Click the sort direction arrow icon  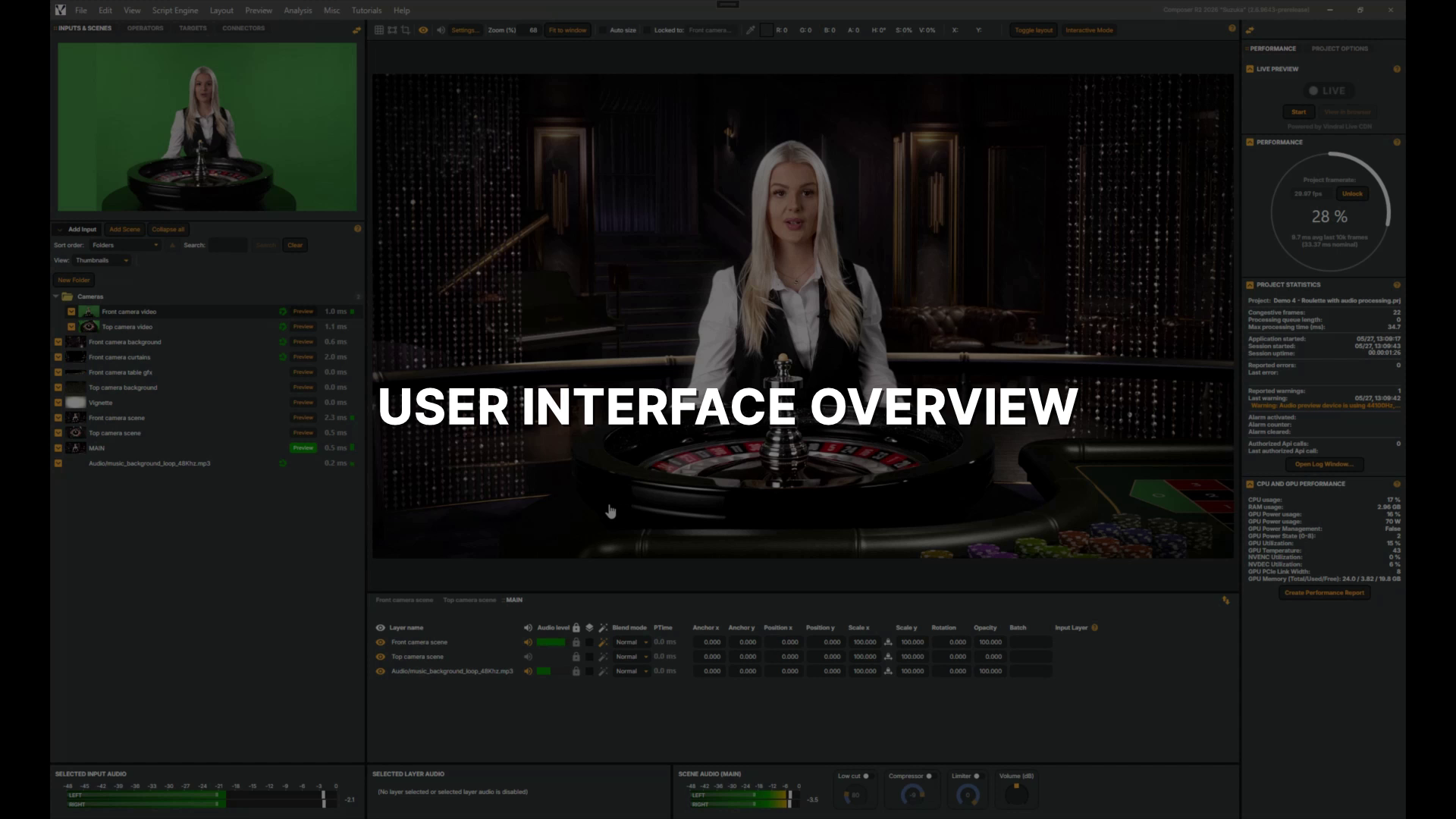click(x=172, y=245)
